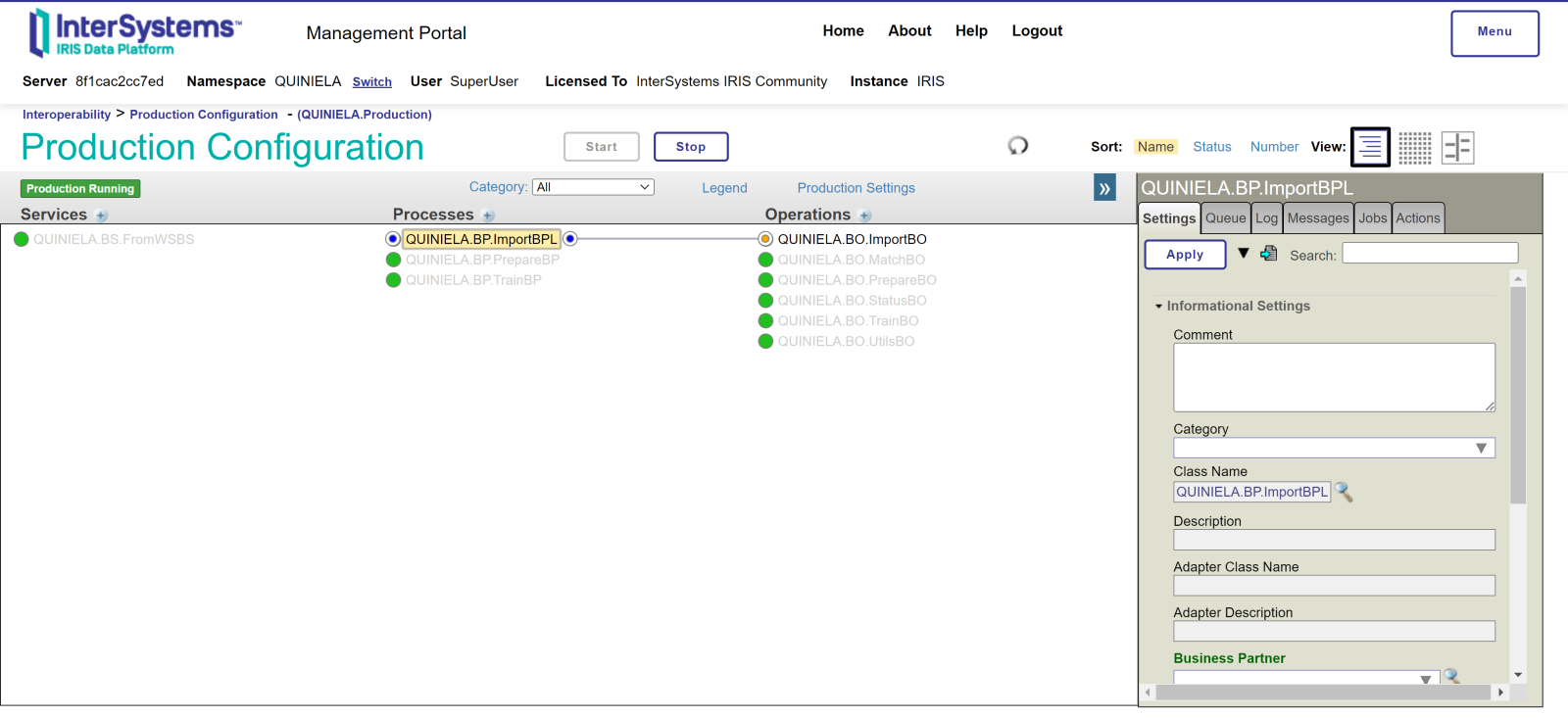The width and height of the screenshot is (1568, 718).
Task: Collapse settings panel with double-arrow icon
Action: point(1104,188)
